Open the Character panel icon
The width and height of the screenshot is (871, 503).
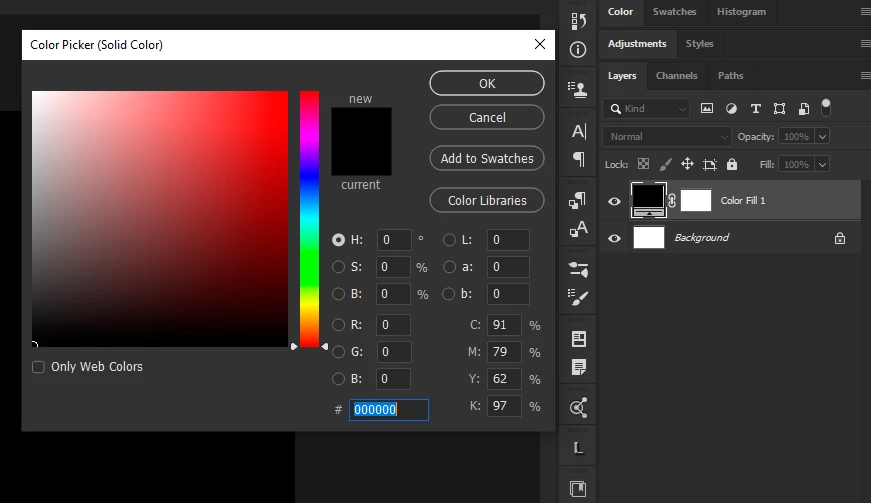(578, 131)
